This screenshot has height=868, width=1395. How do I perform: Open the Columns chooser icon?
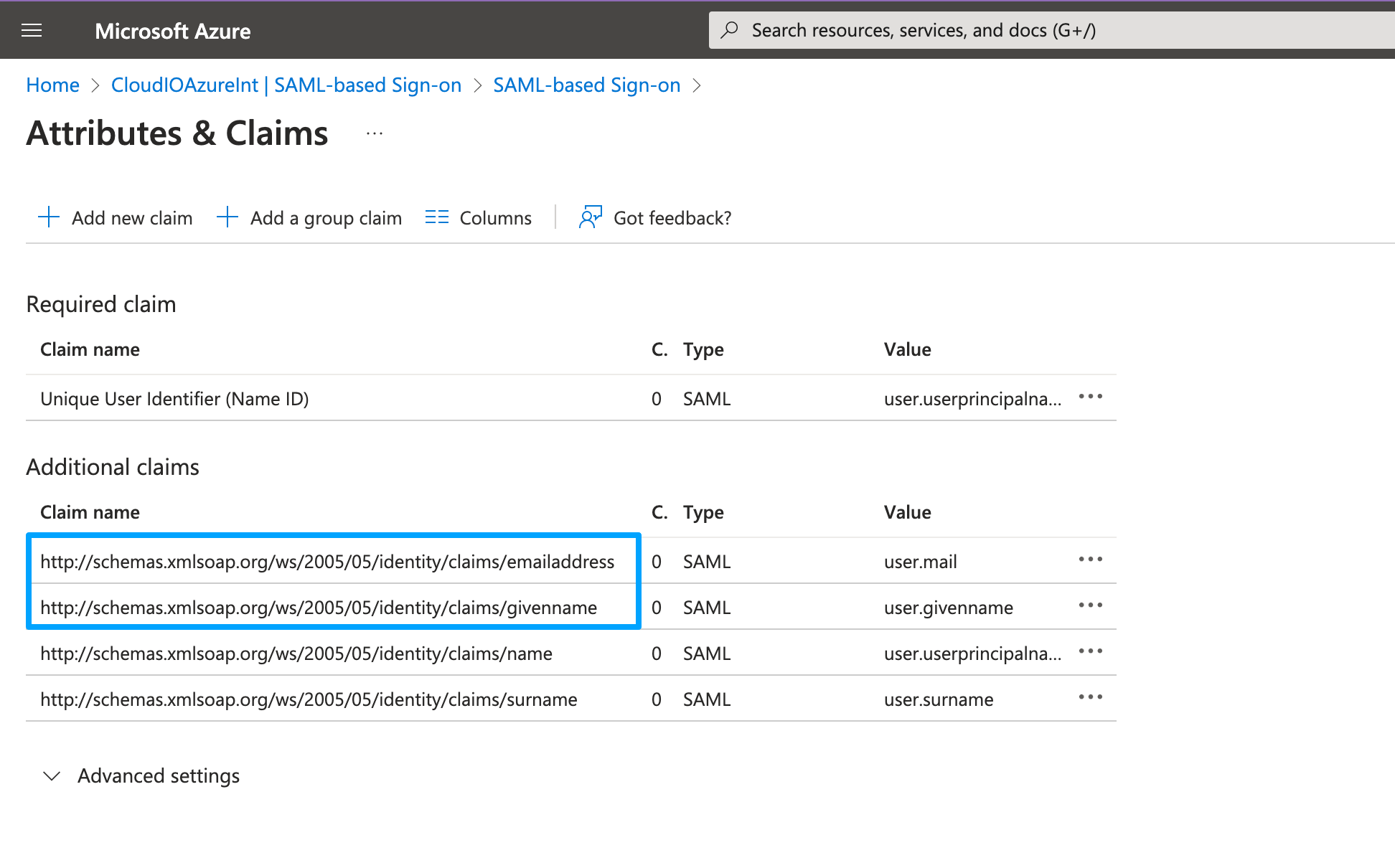(436, 217)
